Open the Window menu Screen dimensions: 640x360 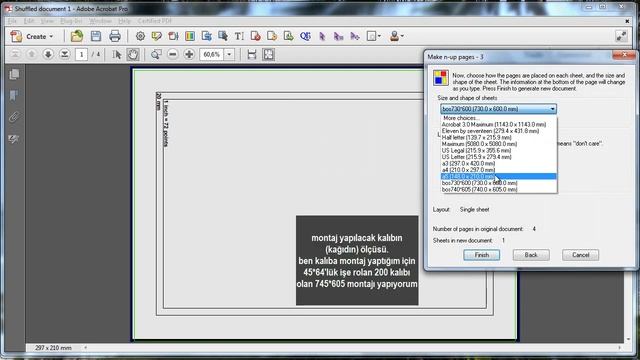(x=100, y=21)
